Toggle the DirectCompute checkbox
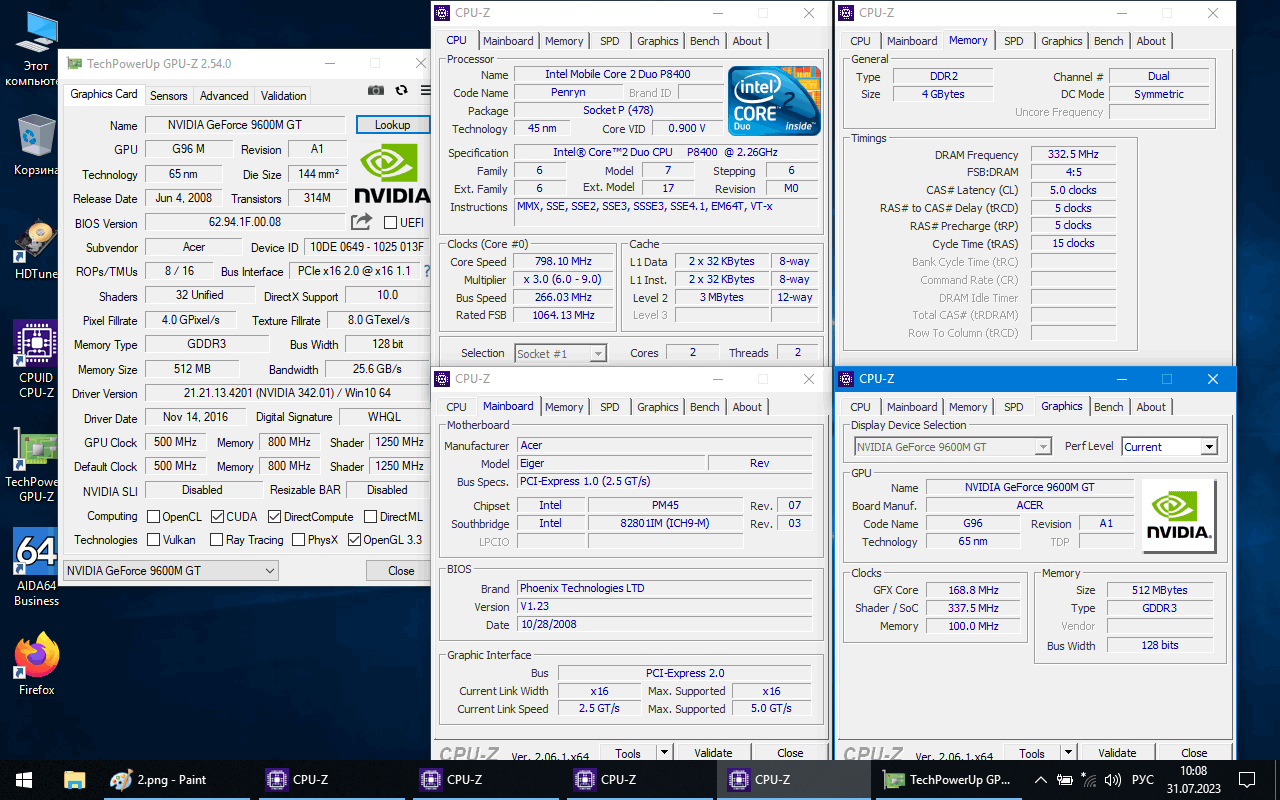This screenshot has width=1280, height=800. (275, 517)
